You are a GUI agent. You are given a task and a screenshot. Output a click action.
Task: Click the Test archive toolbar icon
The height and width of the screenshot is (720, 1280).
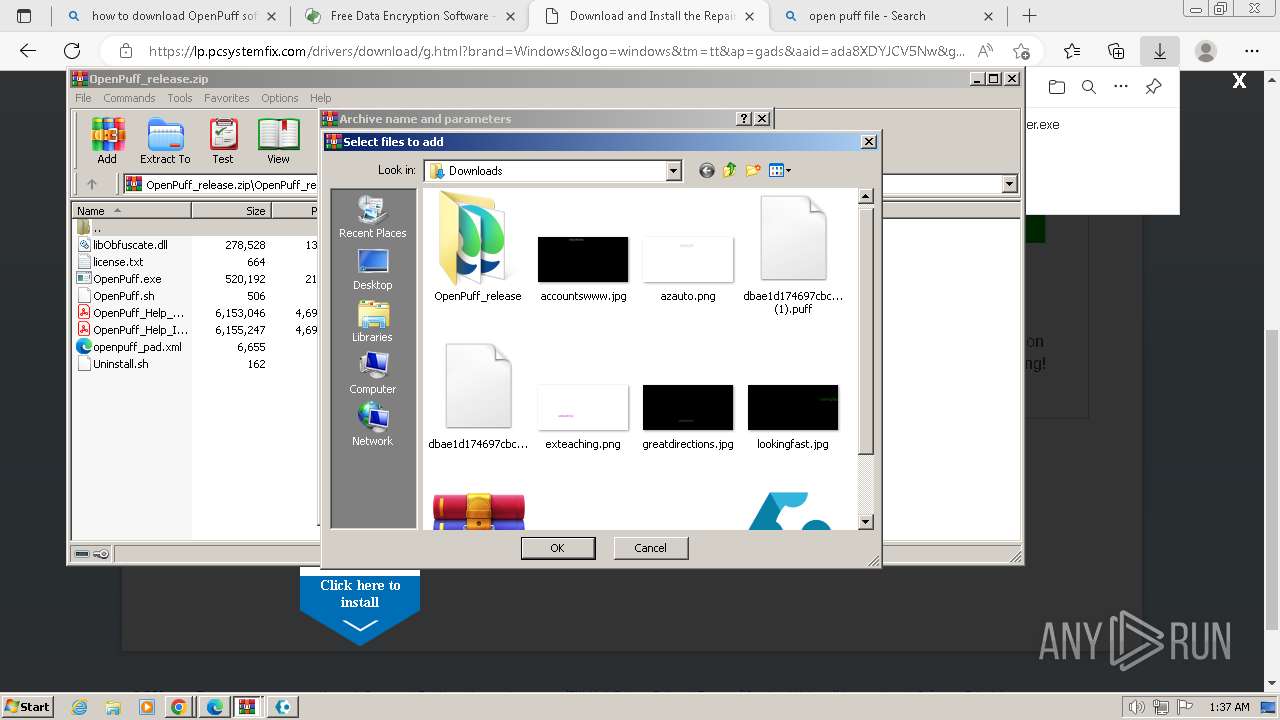coord(223,141)
